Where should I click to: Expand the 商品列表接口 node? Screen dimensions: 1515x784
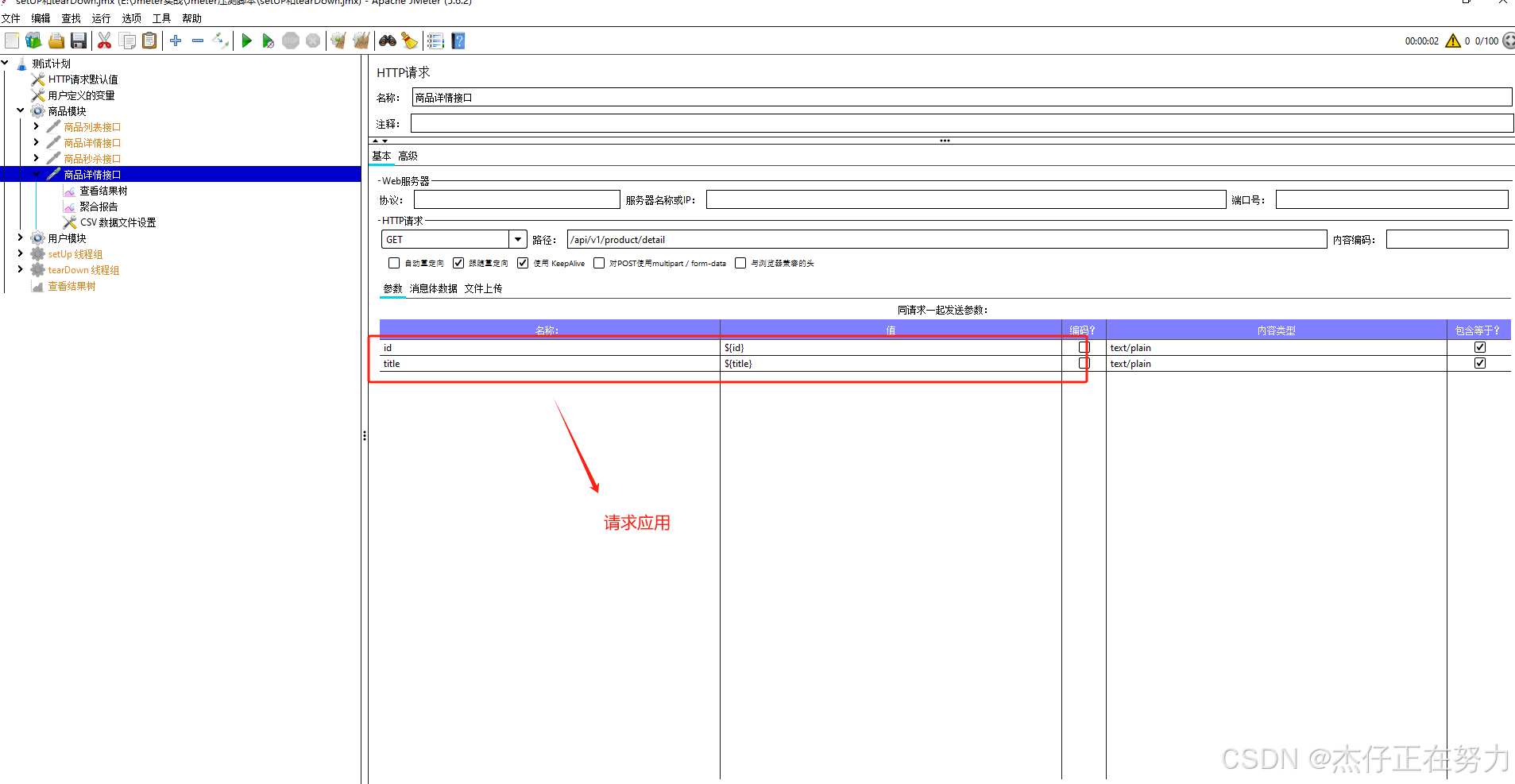[x=36, y=126]
